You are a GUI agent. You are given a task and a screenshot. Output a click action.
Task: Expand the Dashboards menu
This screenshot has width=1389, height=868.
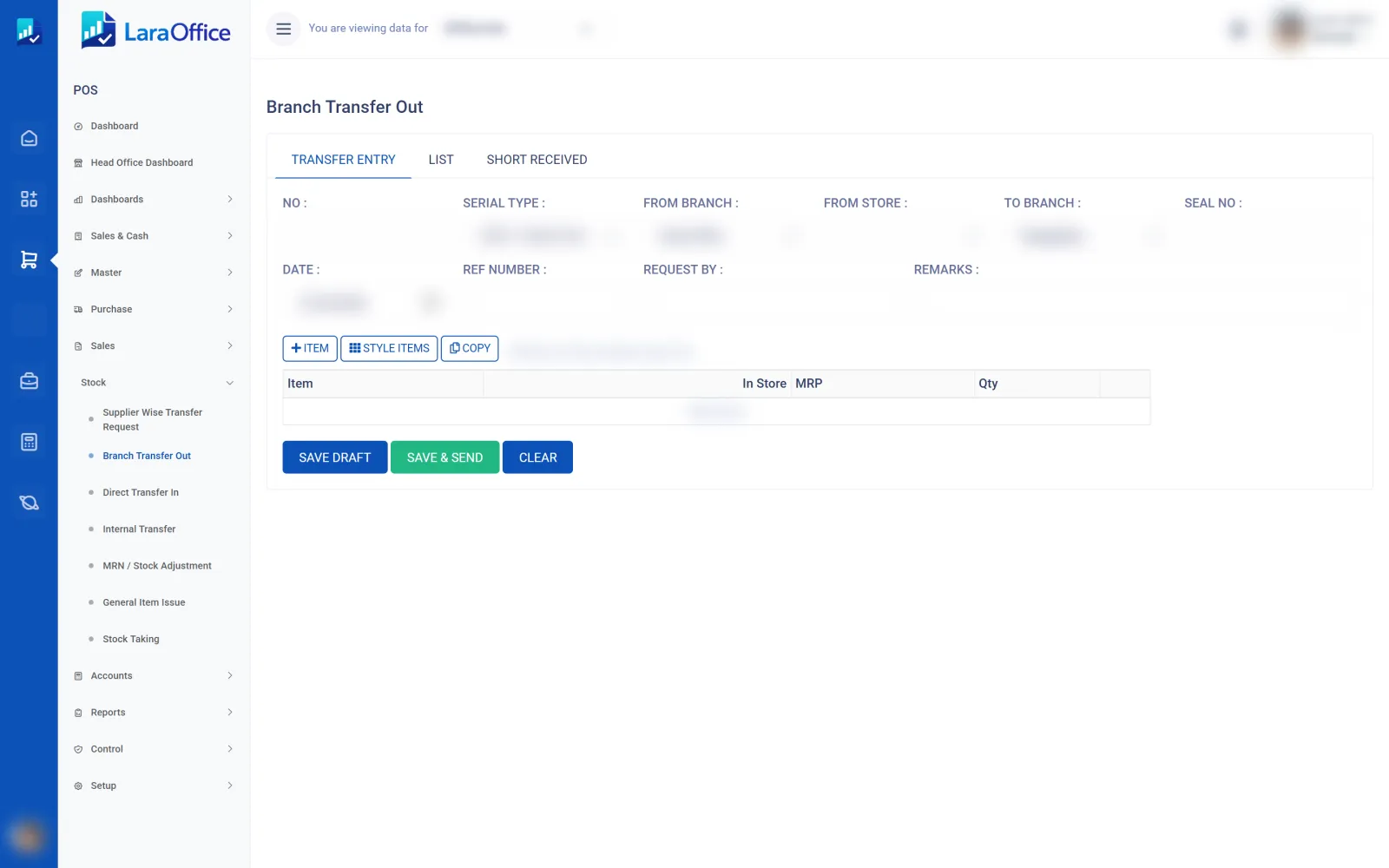pyautogui.click(x=154, y=199)
